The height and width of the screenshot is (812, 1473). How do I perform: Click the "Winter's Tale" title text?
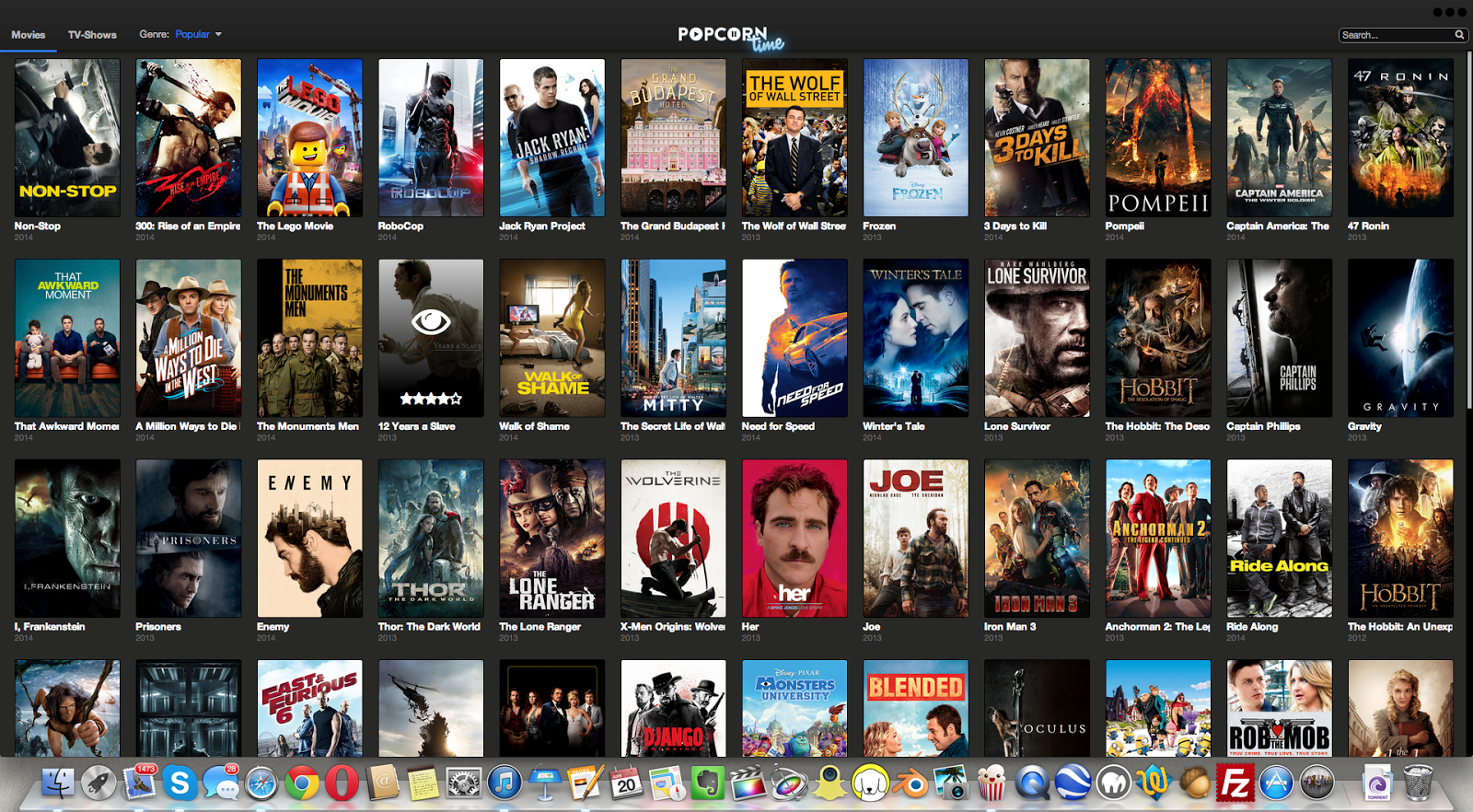coord(894,426)
